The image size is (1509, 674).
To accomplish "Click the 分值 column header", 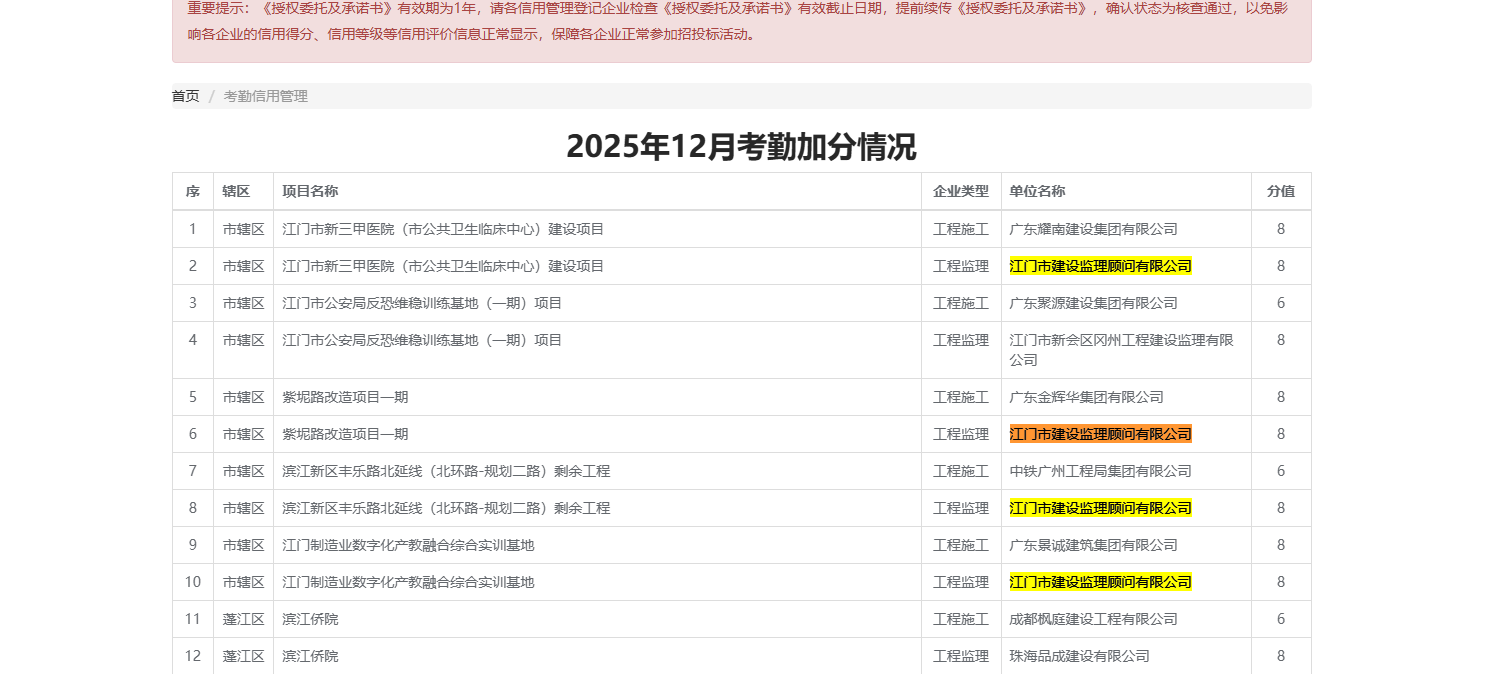I will click(x=1280, y=191).
